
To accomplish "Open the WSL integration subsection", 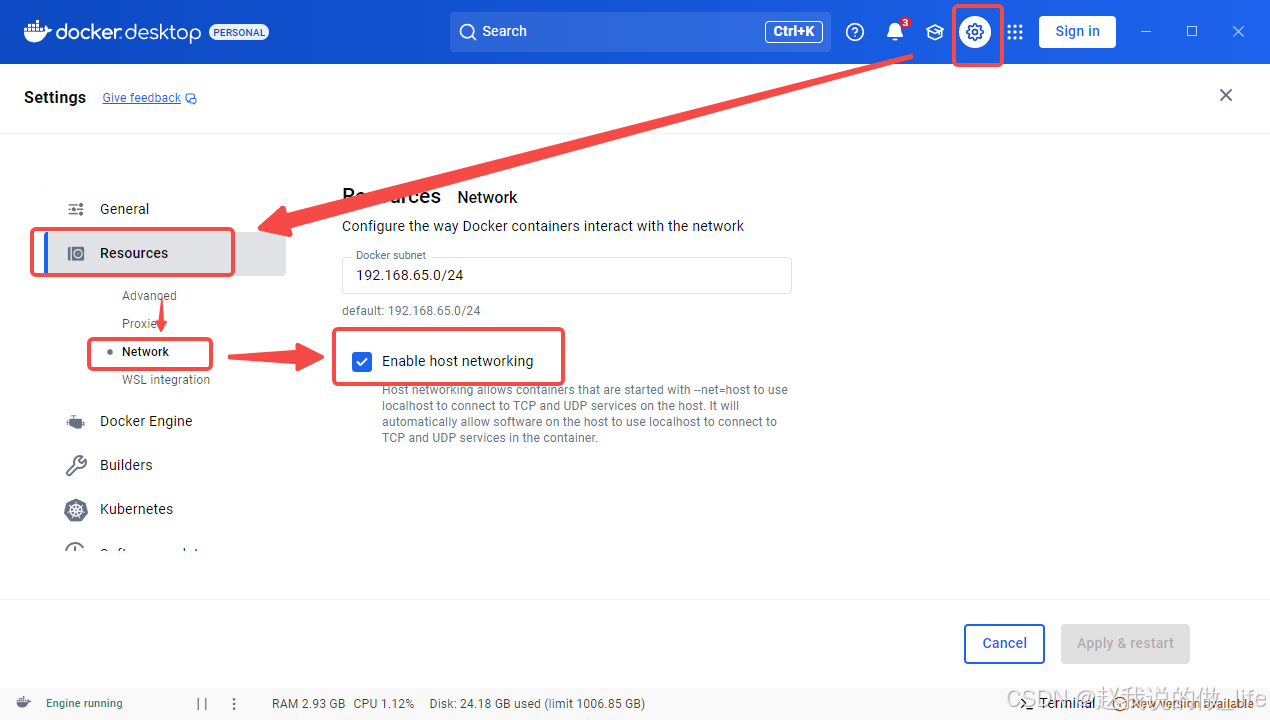I will pos(166,380).
